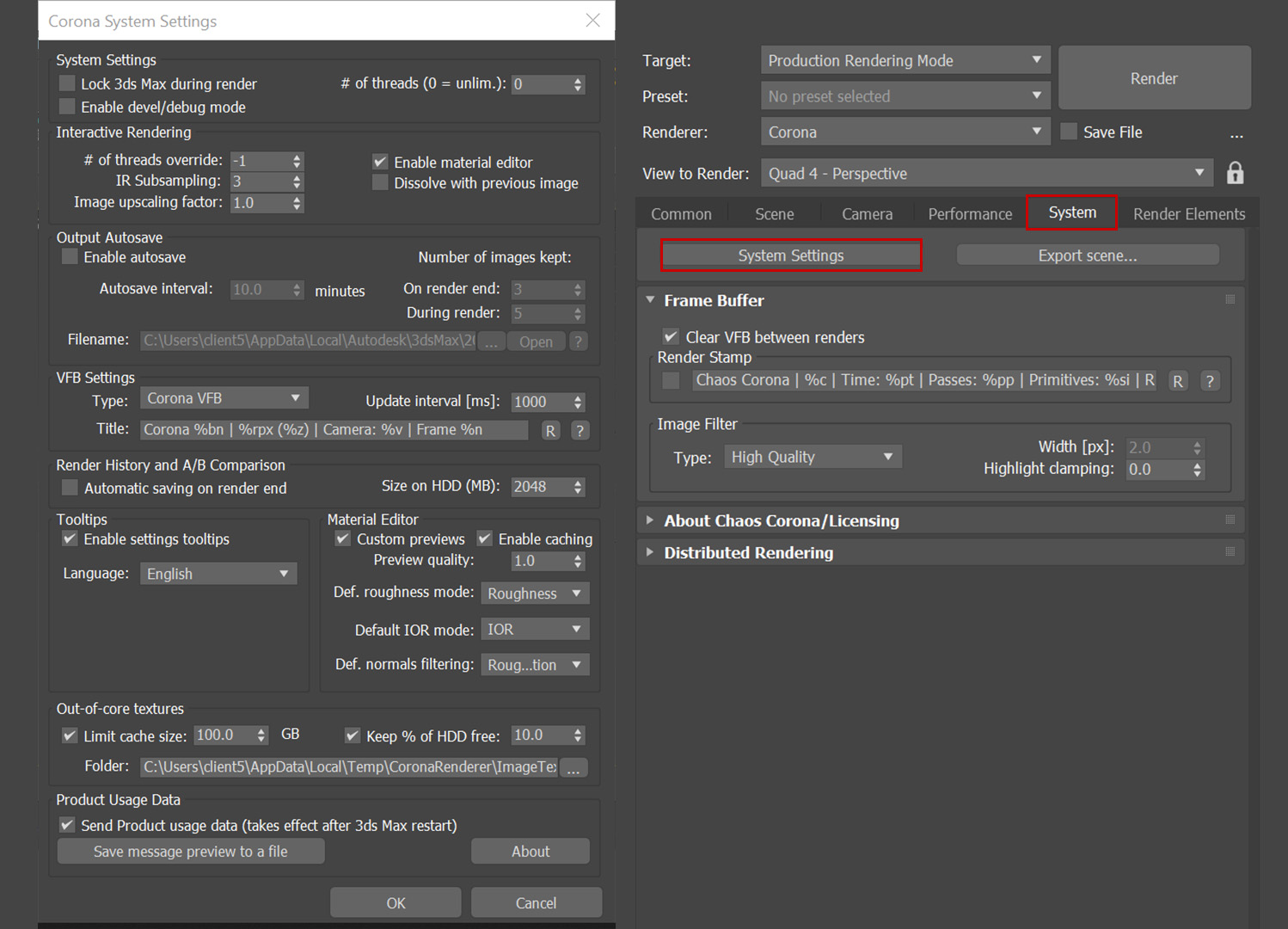Image resolution: width=1288 pixels, height=929 pixels.
Task: Uncheck Clear VFB between renders
Action: pos(671,337)
